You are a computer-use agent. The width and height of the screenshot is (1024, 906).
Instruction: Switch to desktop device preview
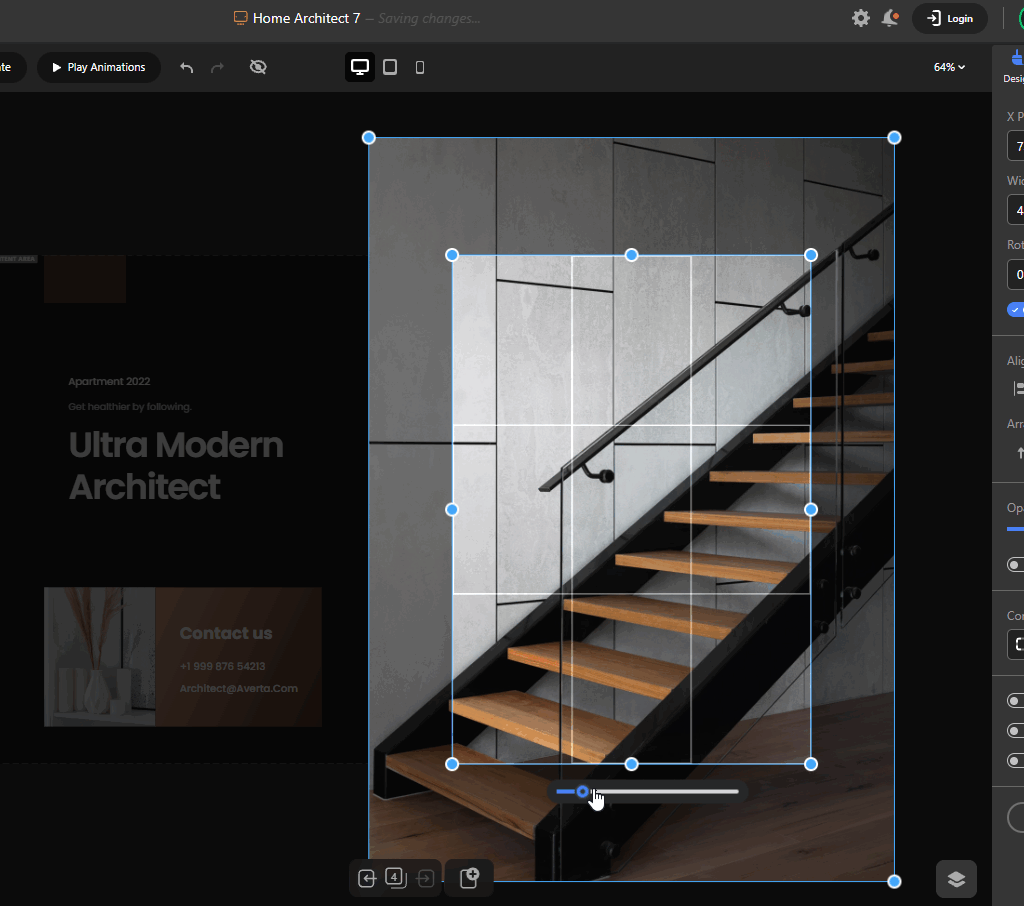click(360, 67)
